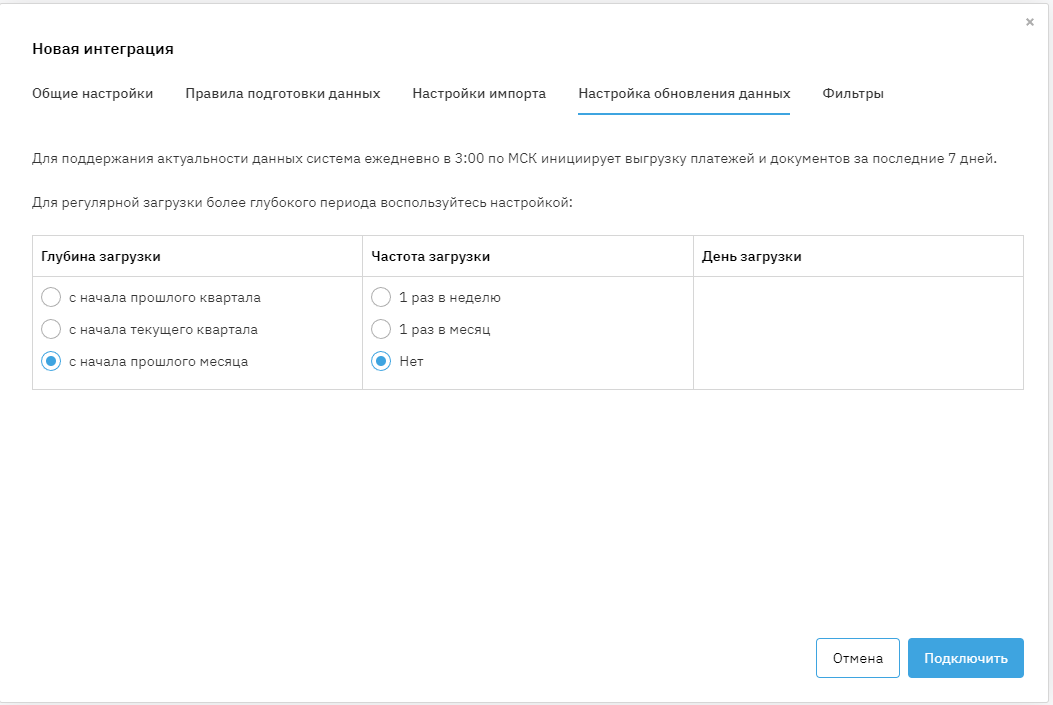The height and width of the screenshot is (705, 1053).
Task: Go to the Настройки импорта tab
Action: coord(479,93)
